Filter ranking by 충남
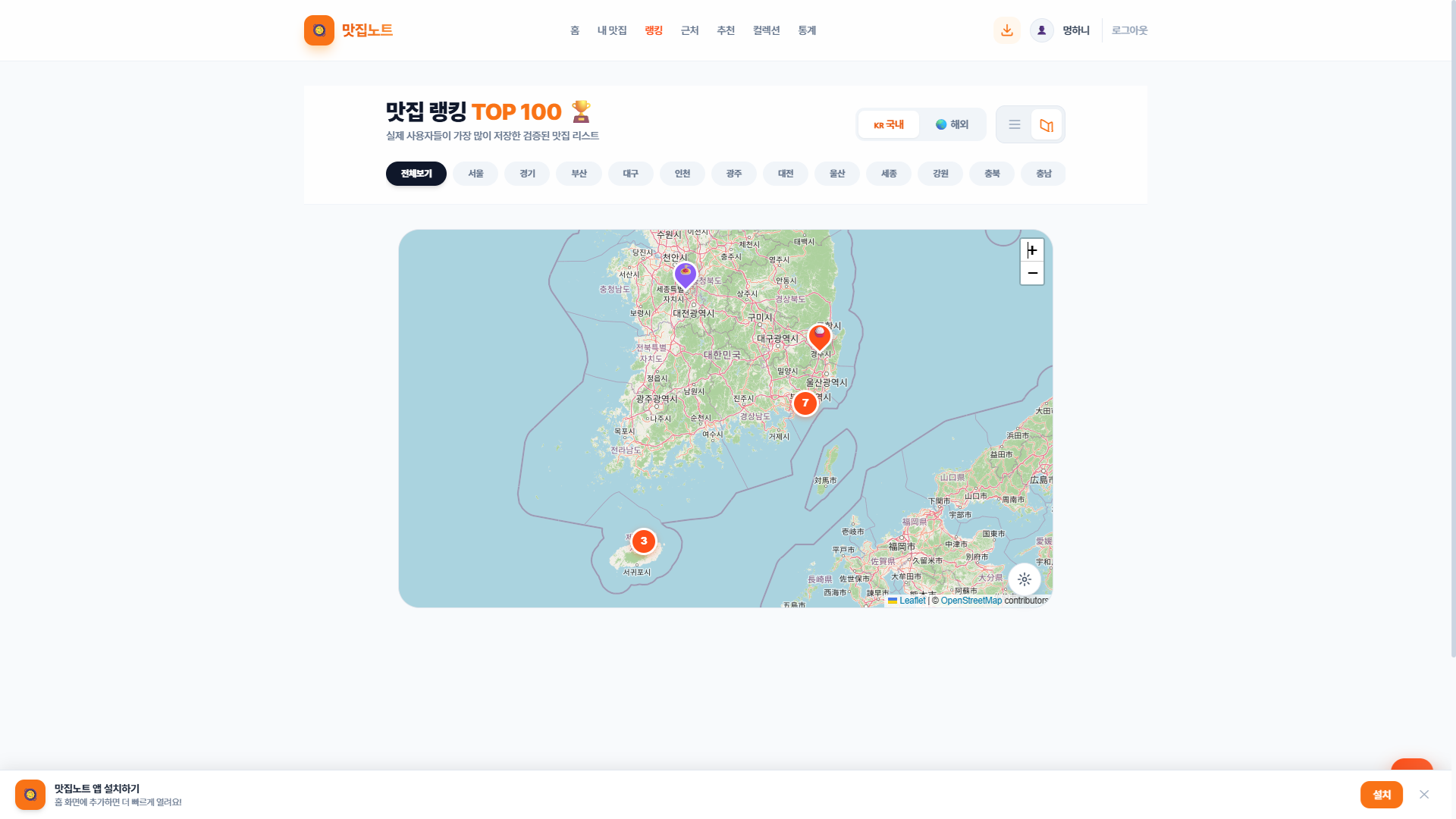Viewport: 1456px width, 819px height. pos(1043,174)
